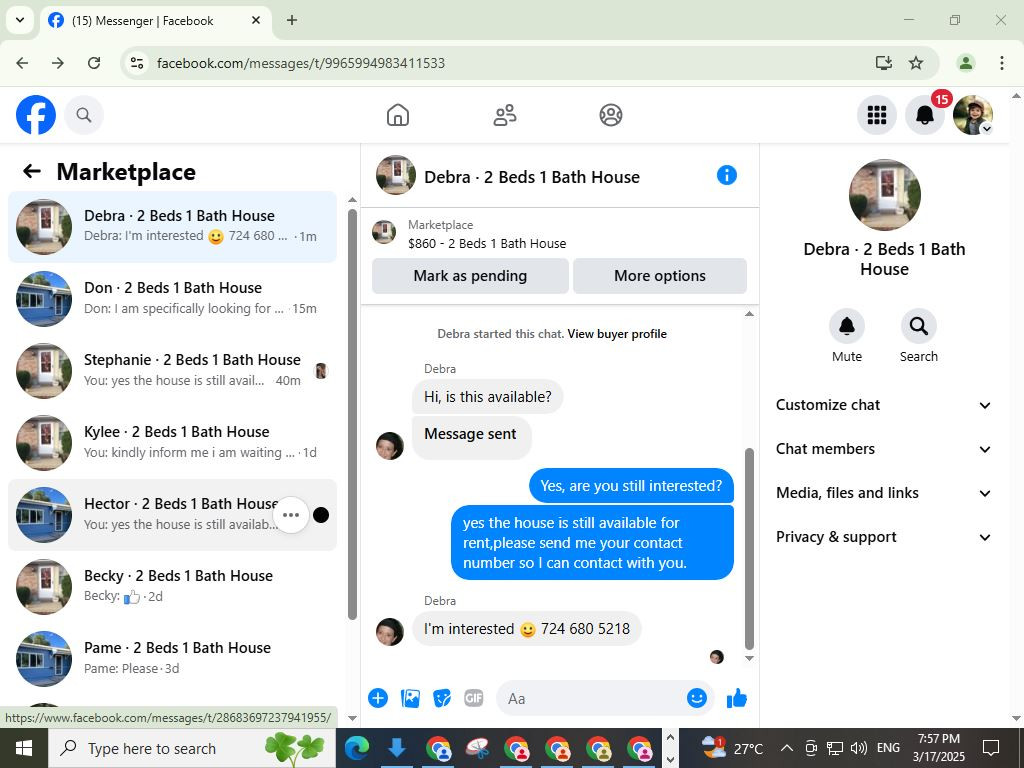Expand Media, files and links section
Screen dimensions: 1024x768
pos(884,493)
